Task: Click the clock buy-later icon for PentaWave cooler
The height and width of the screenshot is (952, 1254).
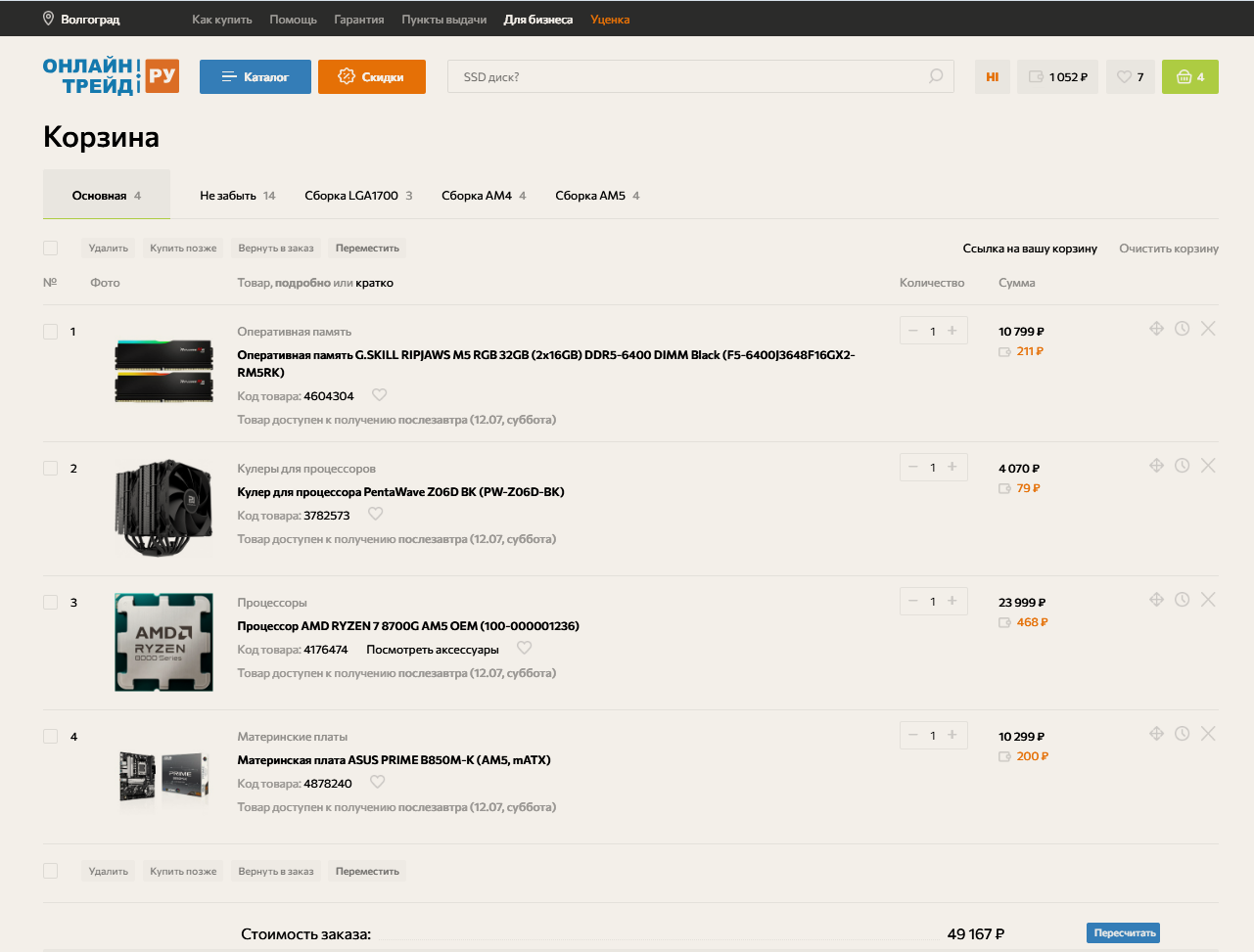Action: coord(1183,466)
